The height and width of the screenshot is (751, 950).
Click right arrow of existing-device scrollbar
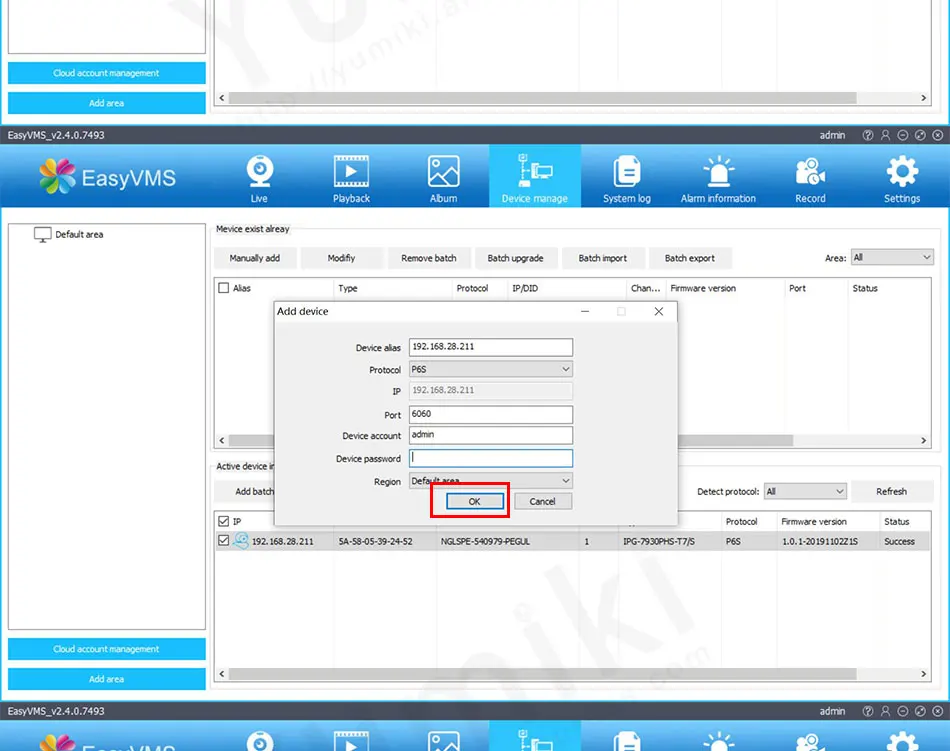(923, 440)
